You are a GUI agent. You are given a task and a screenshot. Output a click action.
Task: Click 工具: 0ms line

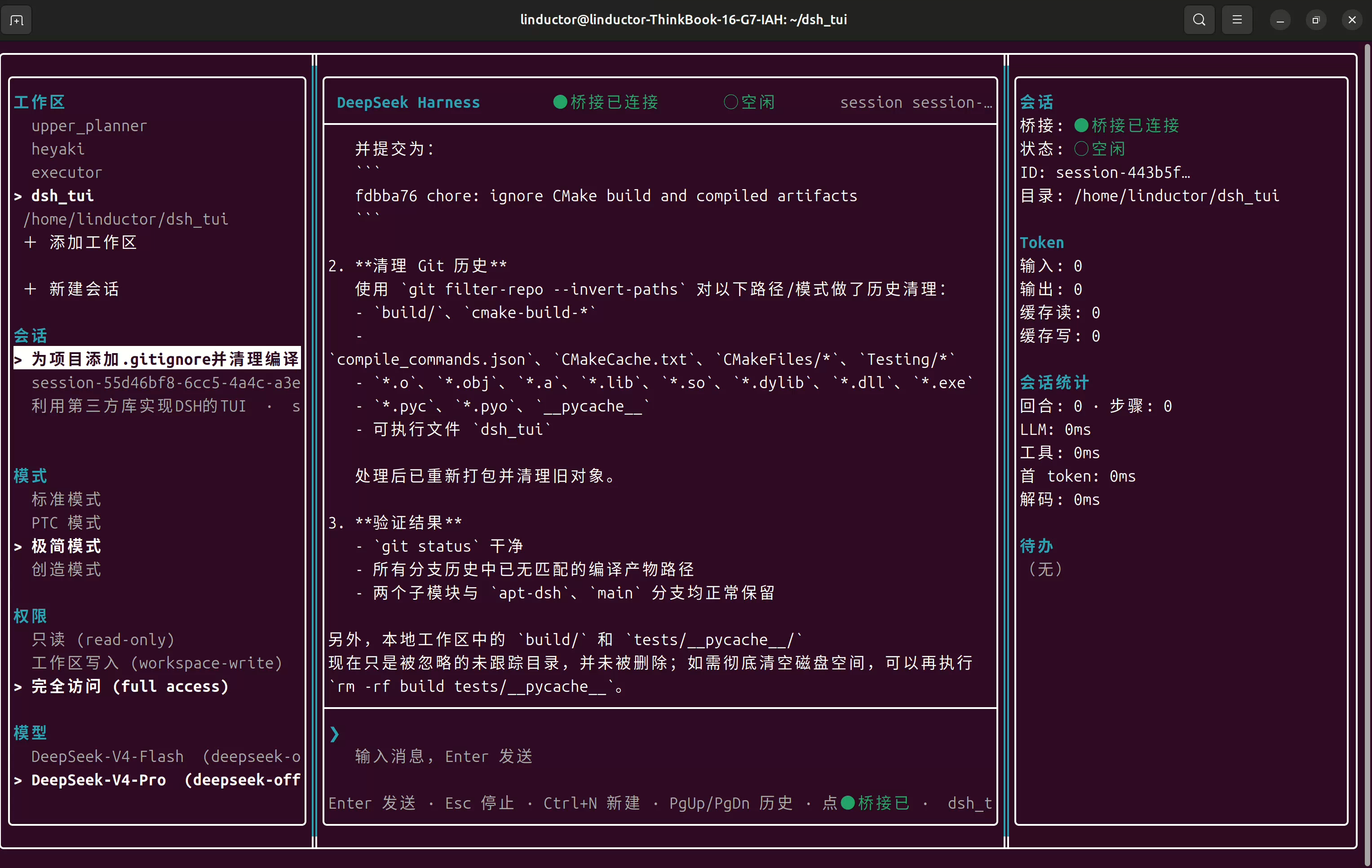tap(1060, 452)
